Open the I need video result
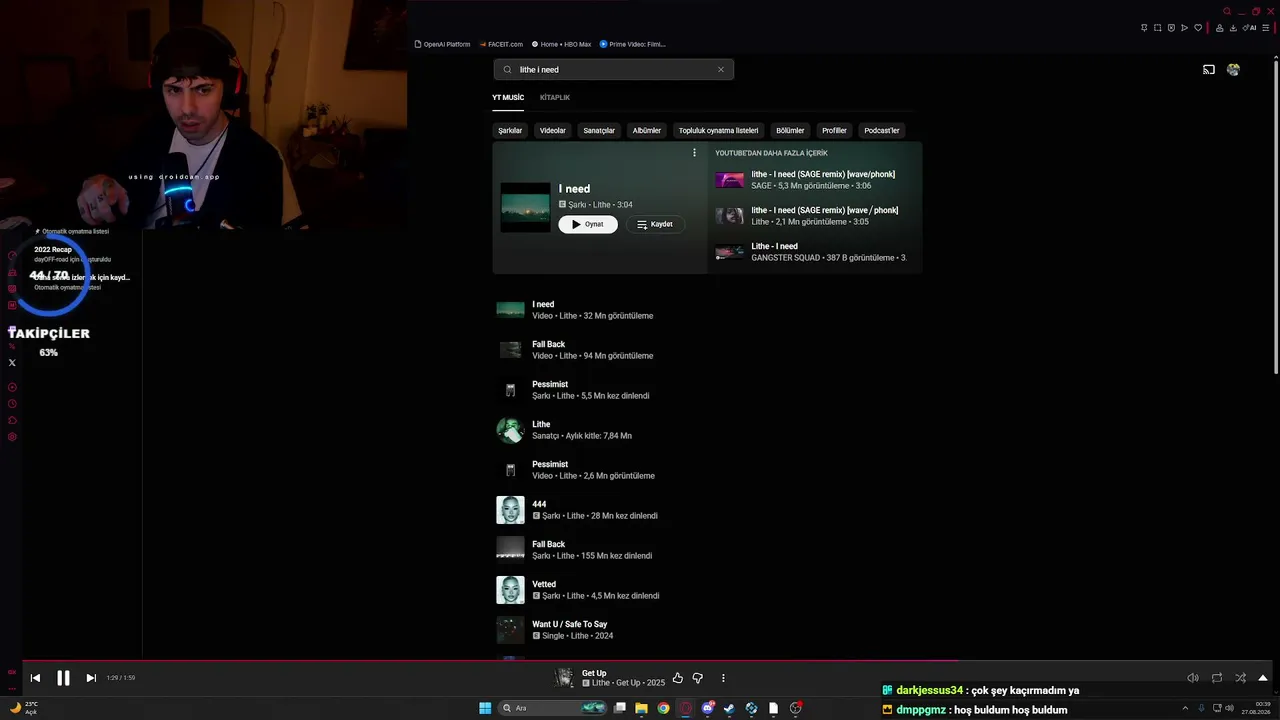Image resolution: width=1280 pixels, height=720 pixels. point(705,310)
